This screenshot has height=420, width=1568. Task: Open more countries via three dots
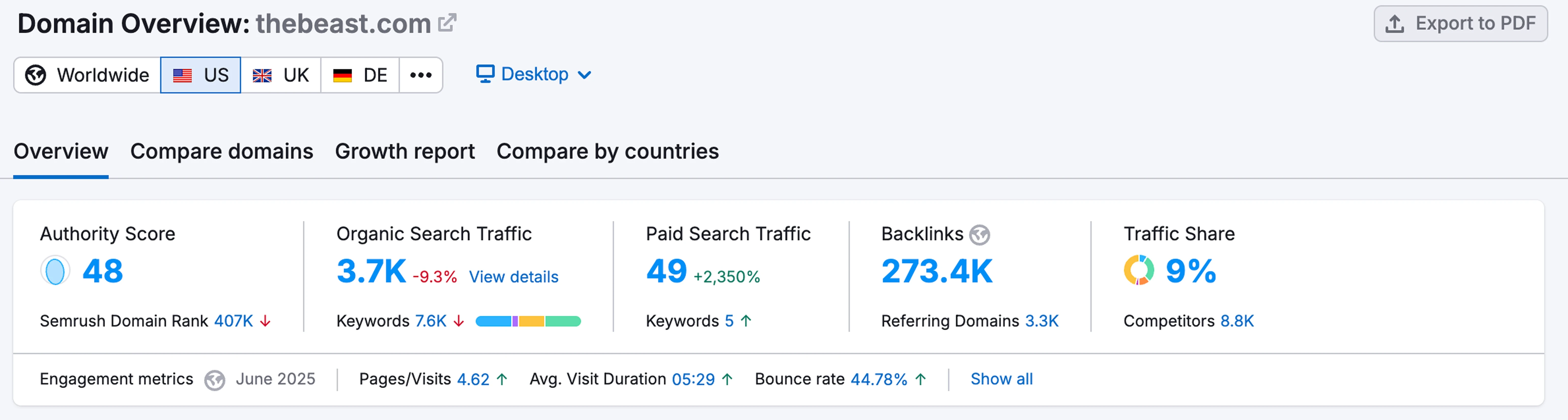(421, 75)
